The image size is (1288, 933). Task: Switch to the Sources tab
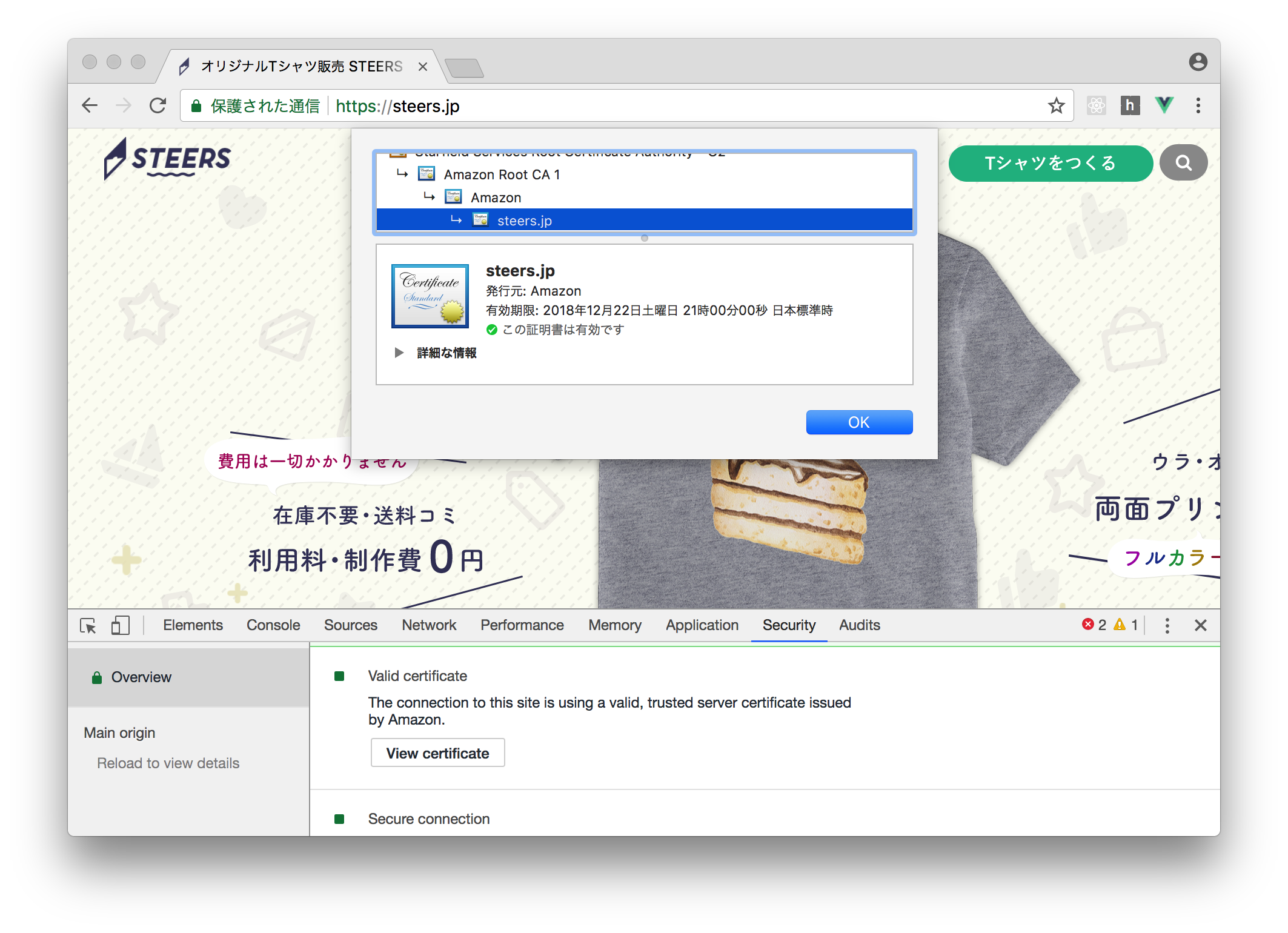(350, 625)
